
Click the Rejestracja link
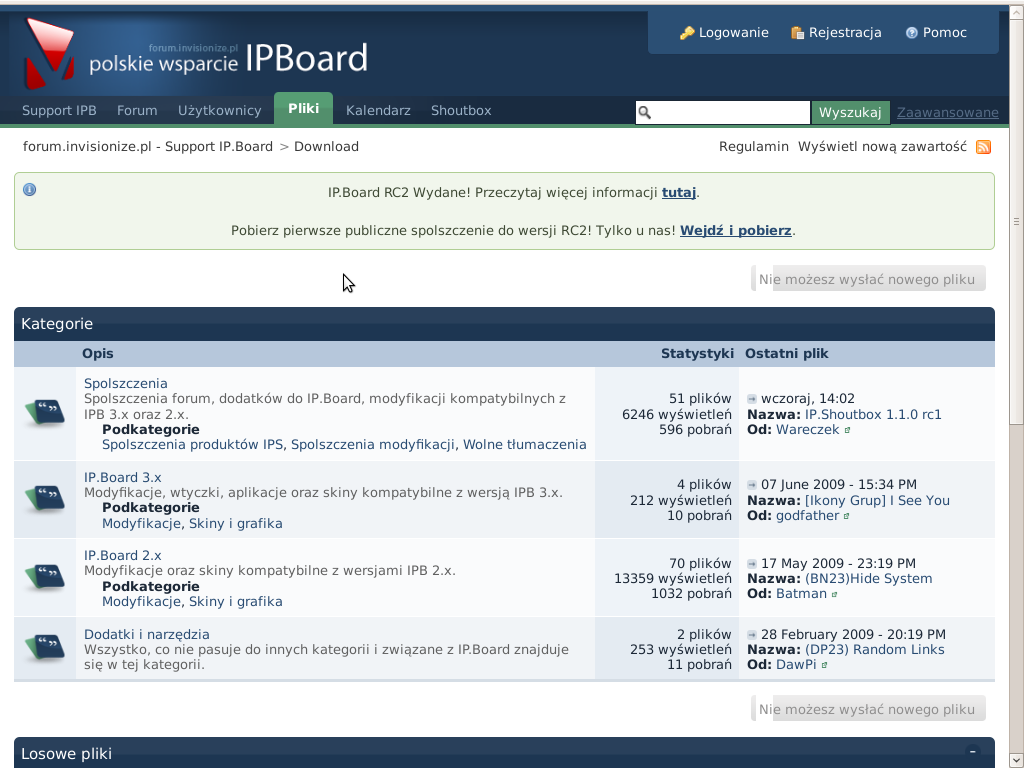pos(836,33)
